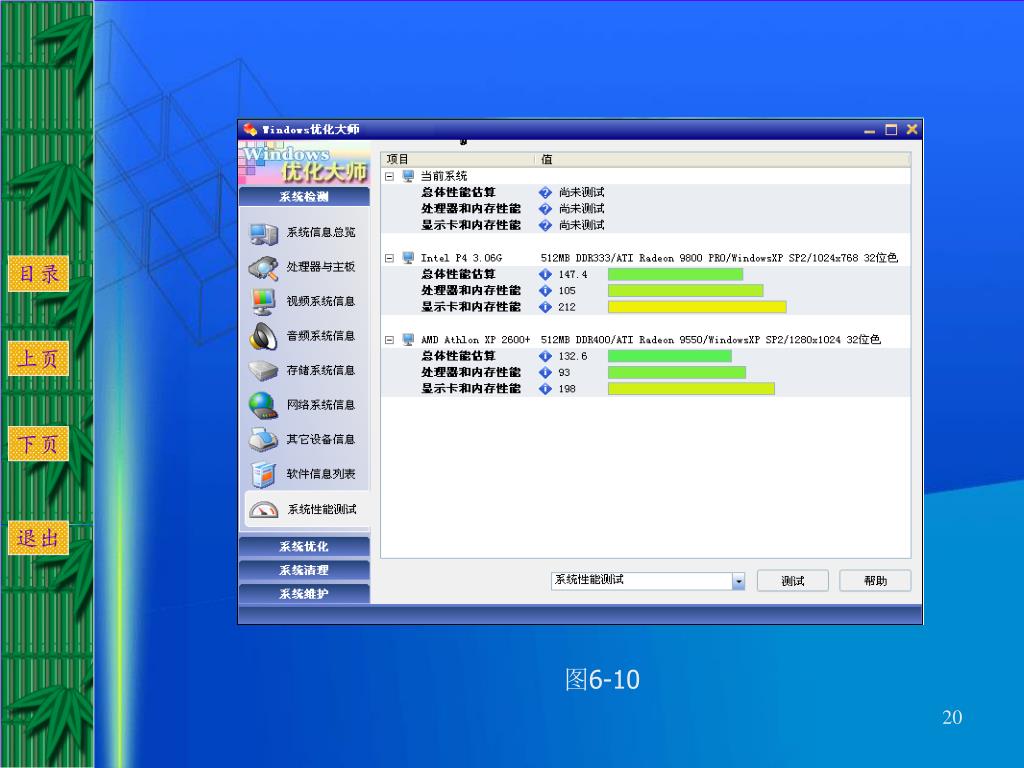Screen dimensions: 1024x768
Task: Select 系统性能测试 gauge icon
Action: pyautogui.click(x=264, y=509)
